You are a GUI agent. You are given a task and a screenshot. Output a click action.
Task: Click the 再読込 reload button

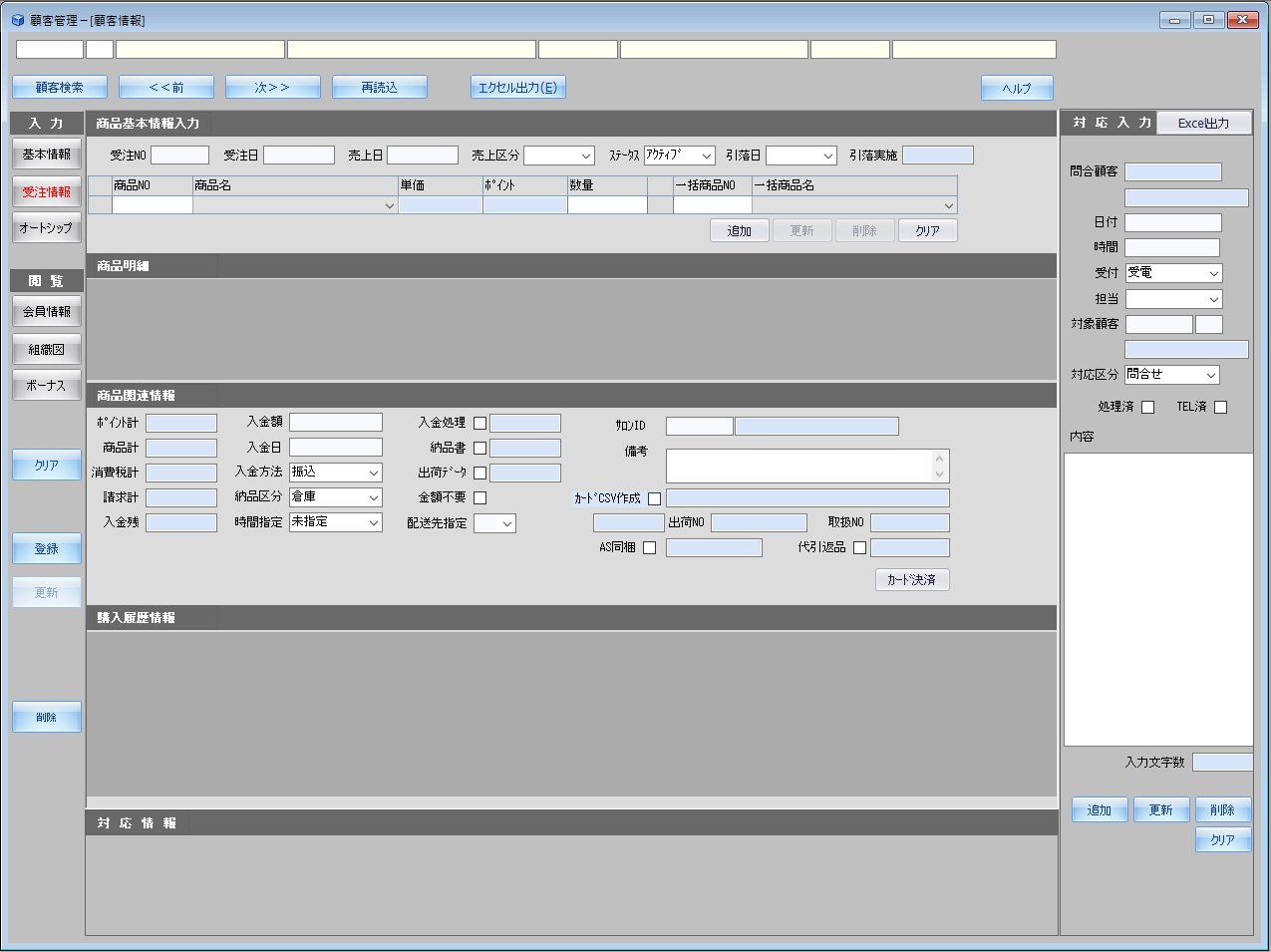point(379,88)
